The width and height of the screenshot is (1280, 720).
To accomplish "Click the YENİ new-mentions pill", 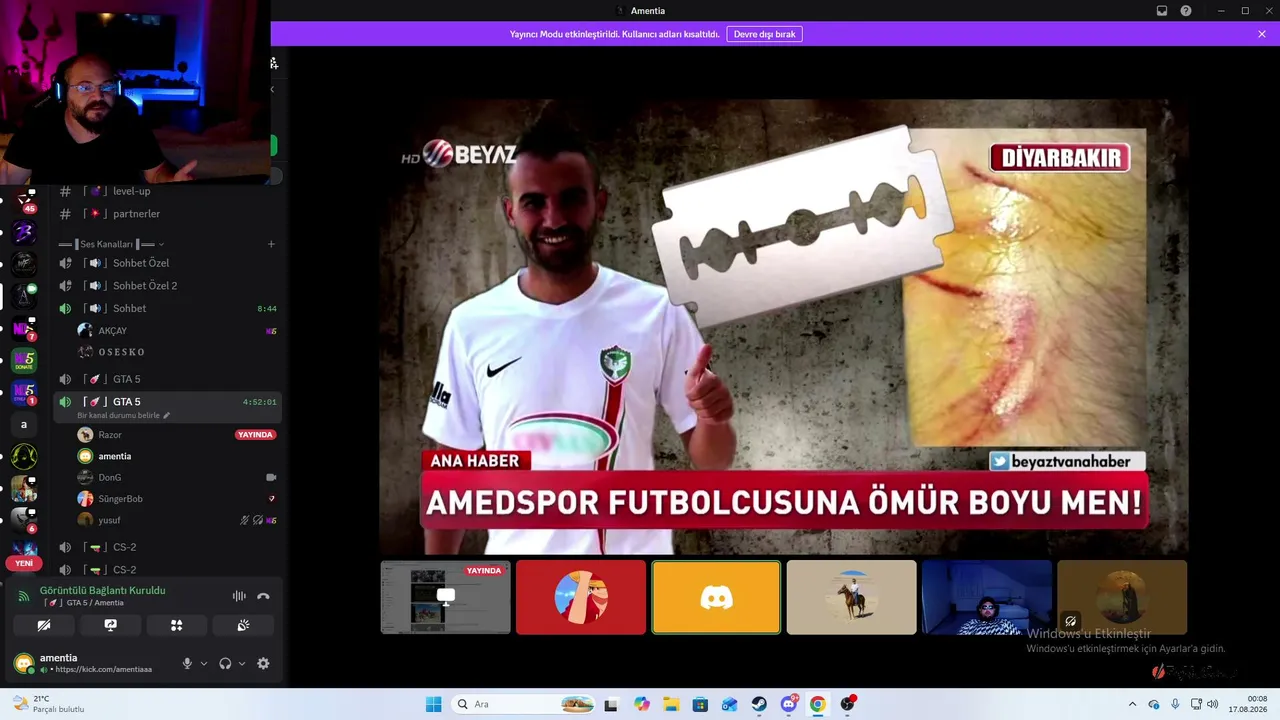I will (x=24, y=563).
